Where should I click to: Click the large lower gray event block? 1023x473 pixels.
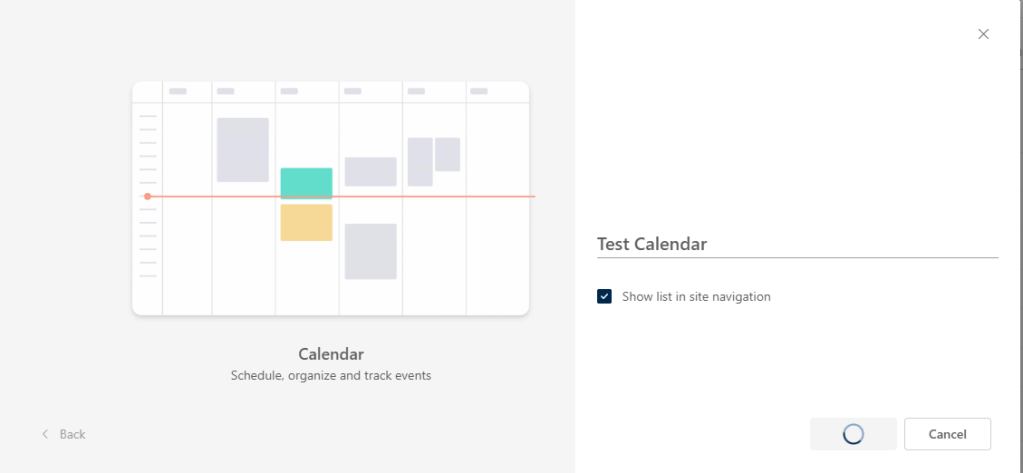(x=370, y=251)
